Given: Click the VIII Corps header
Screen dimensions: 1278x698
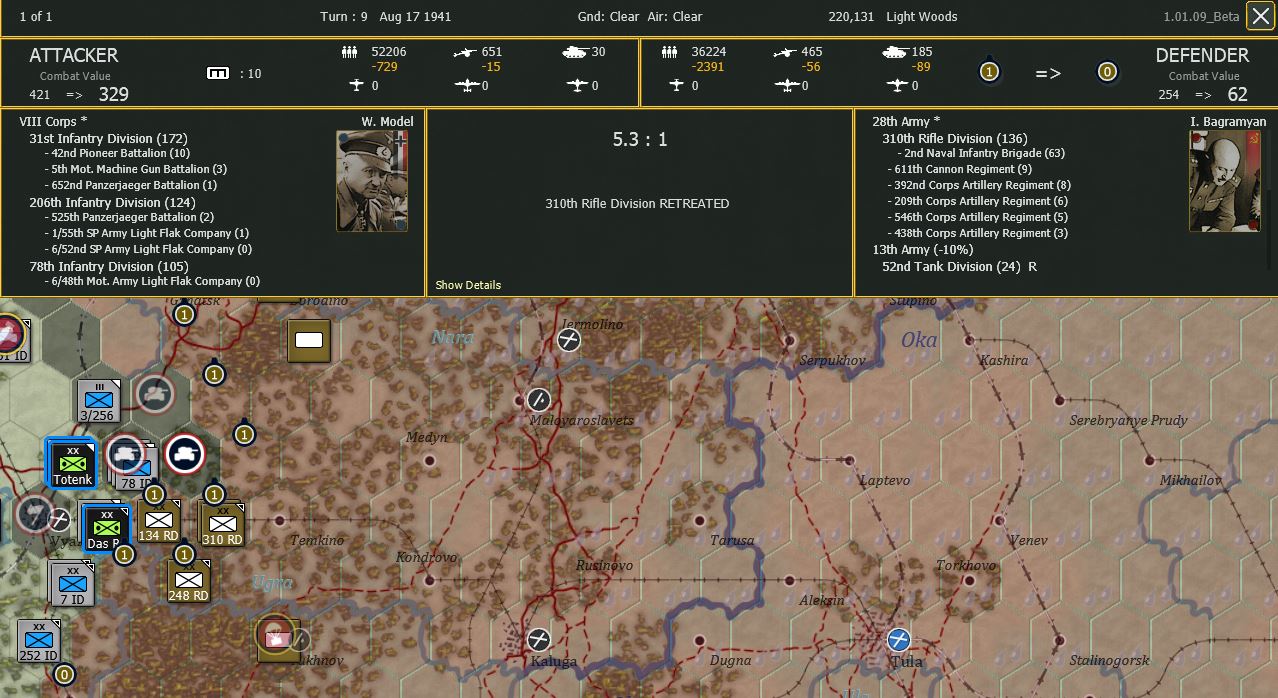Looking at the screenshot, I should click(x=53, y=122).
